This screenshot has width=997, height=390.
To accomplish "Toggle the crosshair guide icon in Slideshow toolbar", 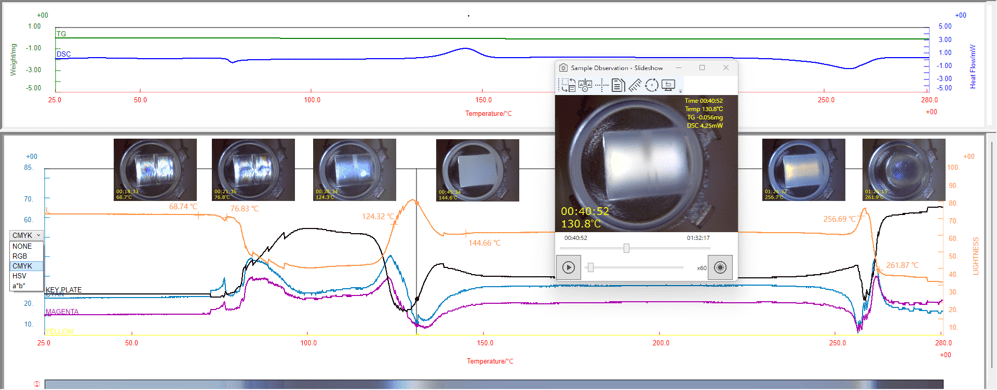I will 602,85.
